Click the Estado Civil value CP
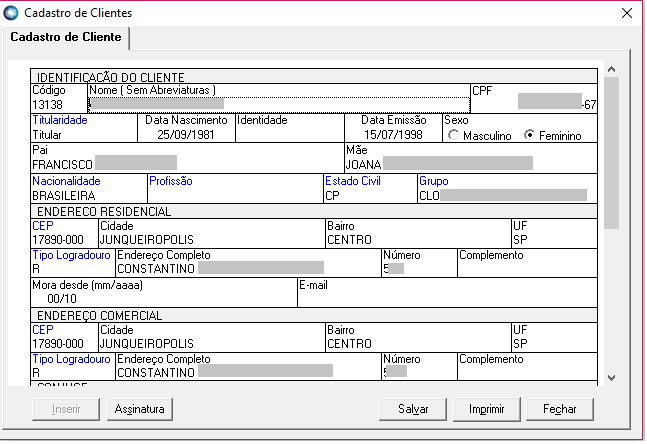 [332, 196]
